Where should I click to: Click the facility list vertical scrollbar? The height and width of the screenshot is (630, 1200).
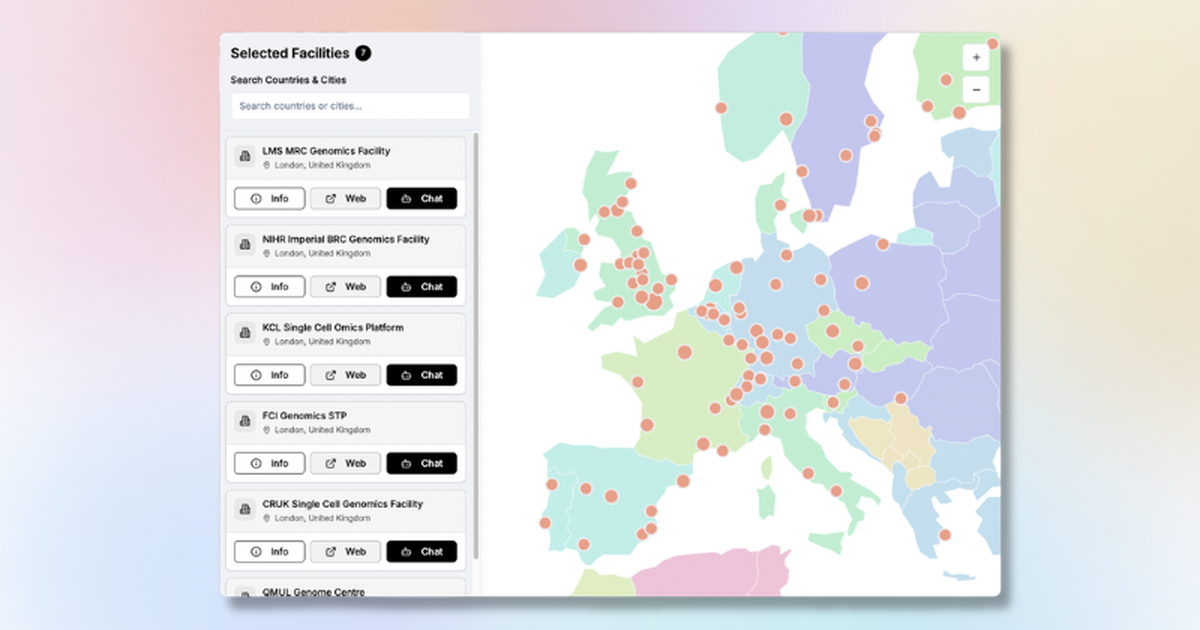point(475,345)
